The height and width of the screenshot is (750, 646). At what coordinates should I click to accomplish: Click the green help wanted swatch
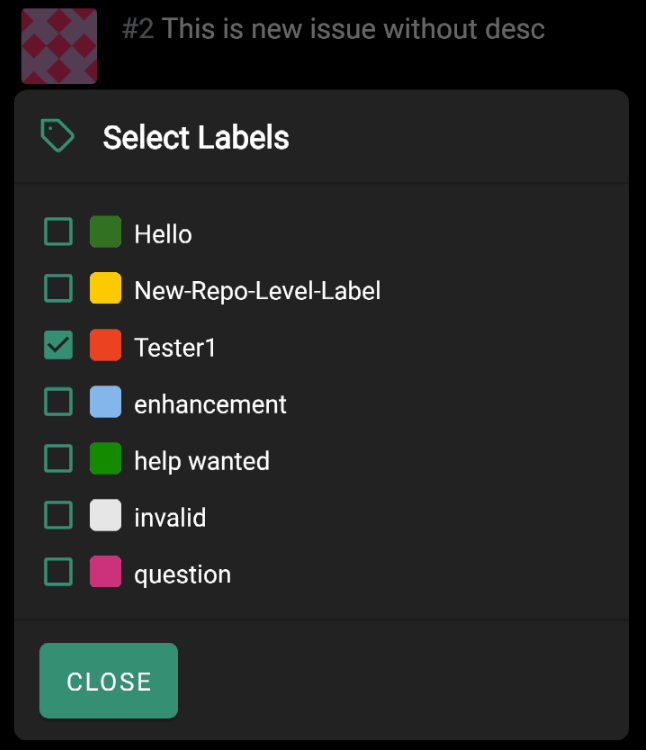(106, 458)
